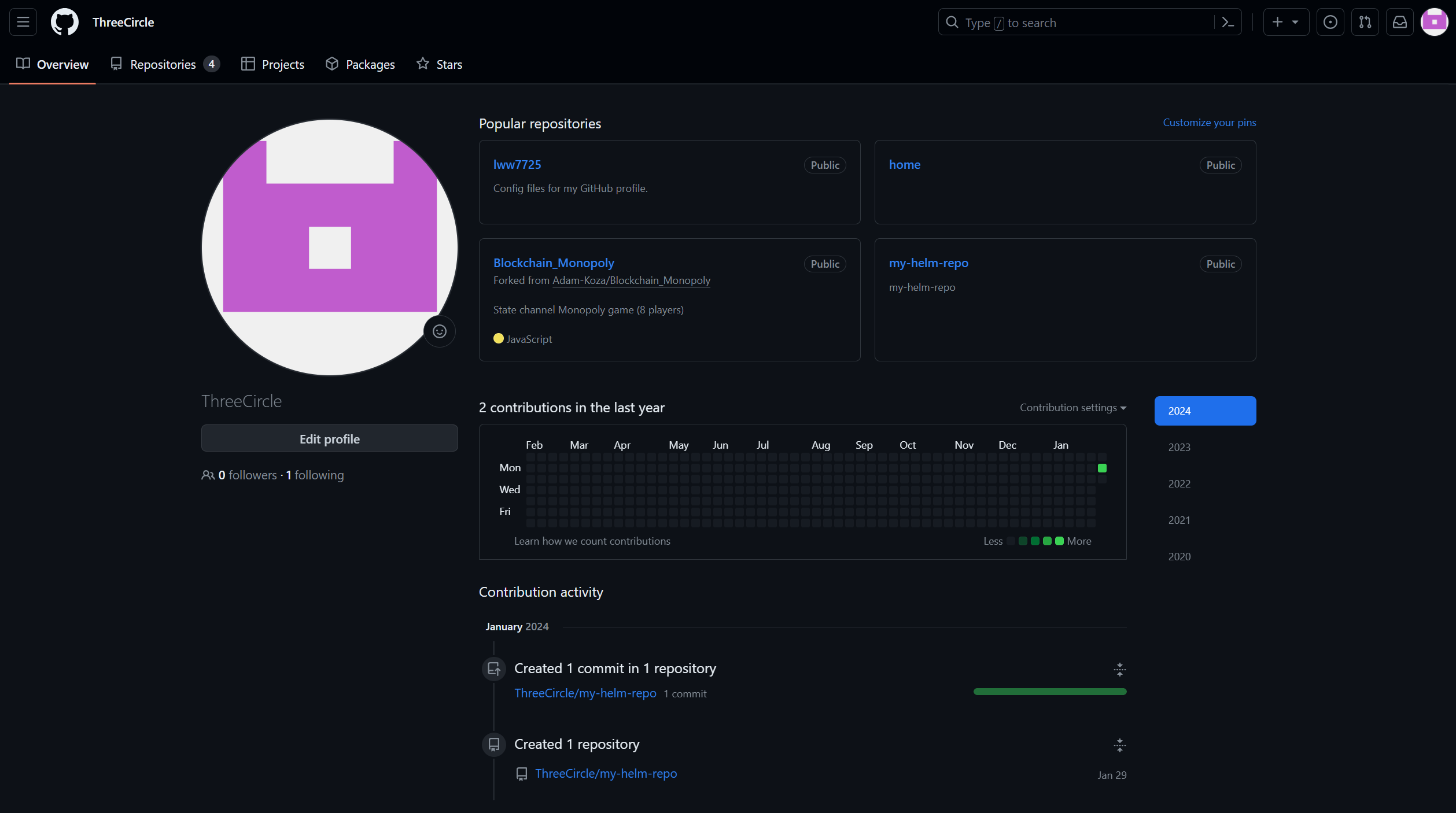
Task: Click the user avatar in top bar
Action: [1434, 22]
